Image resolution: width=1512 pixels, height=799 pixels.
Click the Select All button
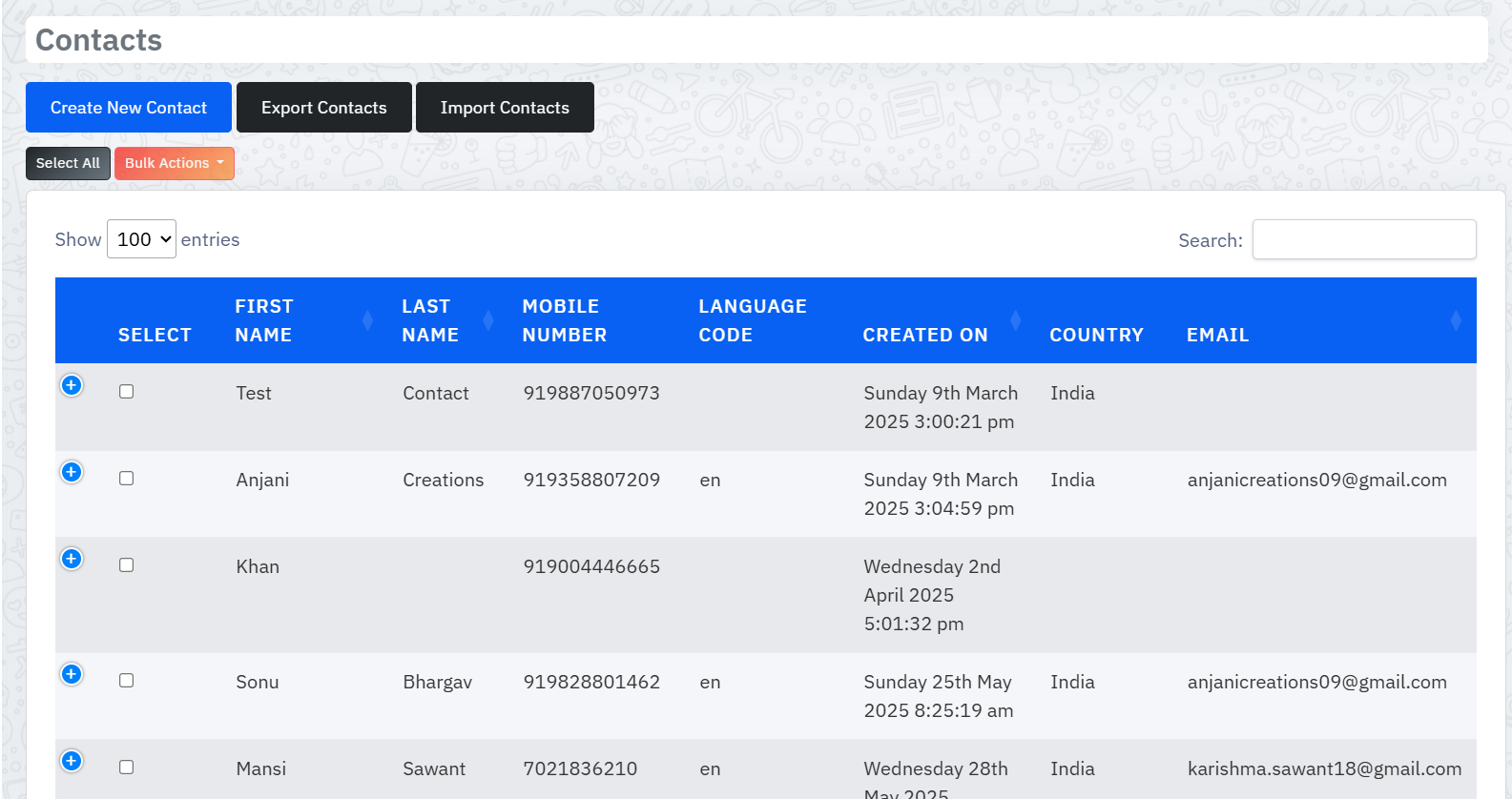(68, 163)
